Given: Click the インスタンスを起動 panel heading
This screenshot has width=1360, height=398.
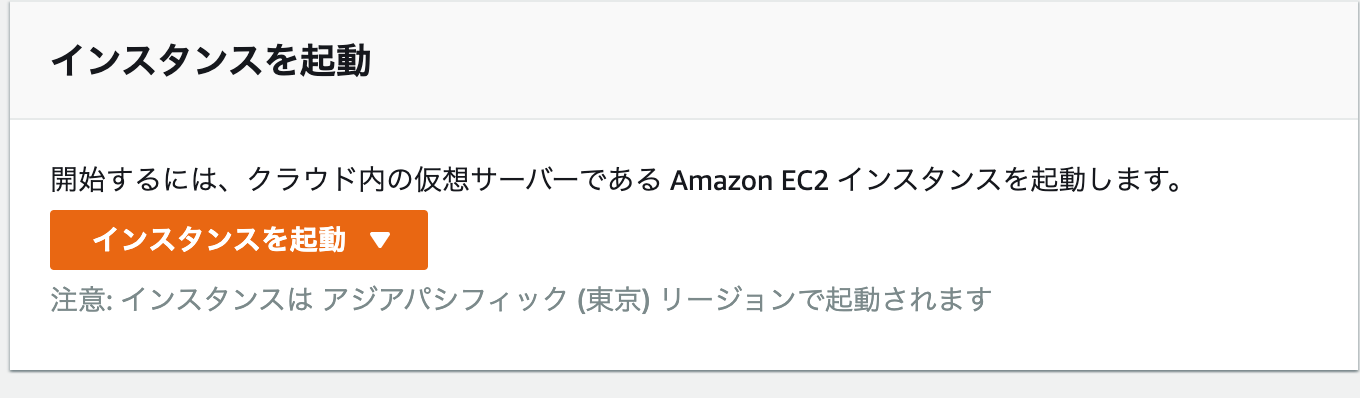Looking at the screenshot, I should click(x=211, y=61).
